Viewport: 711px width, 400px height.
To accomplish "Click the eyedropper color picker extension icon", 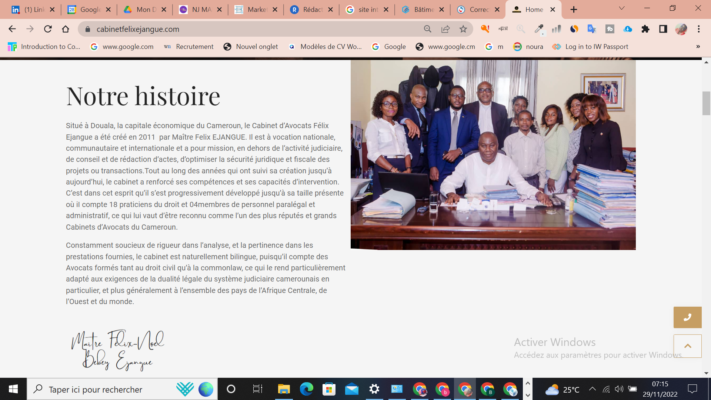I will [538, 29].
